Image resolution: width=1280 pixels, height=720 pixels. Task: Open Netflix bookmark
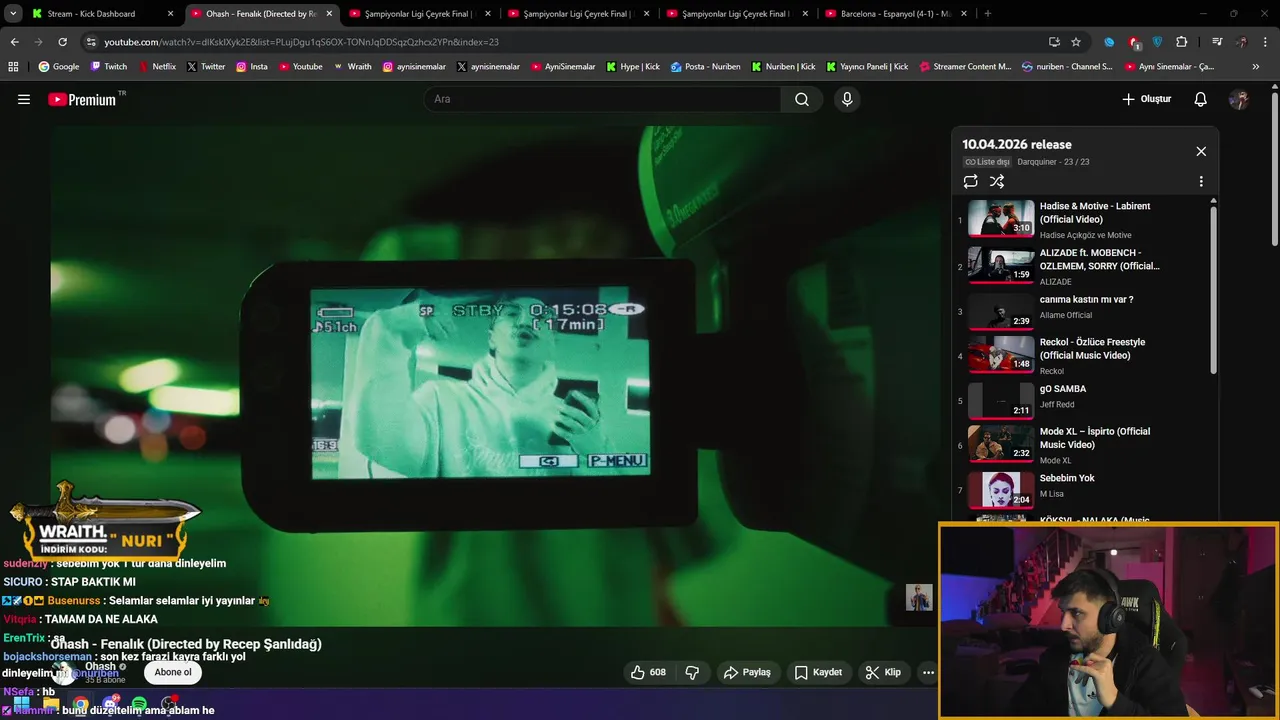(156, 67)
